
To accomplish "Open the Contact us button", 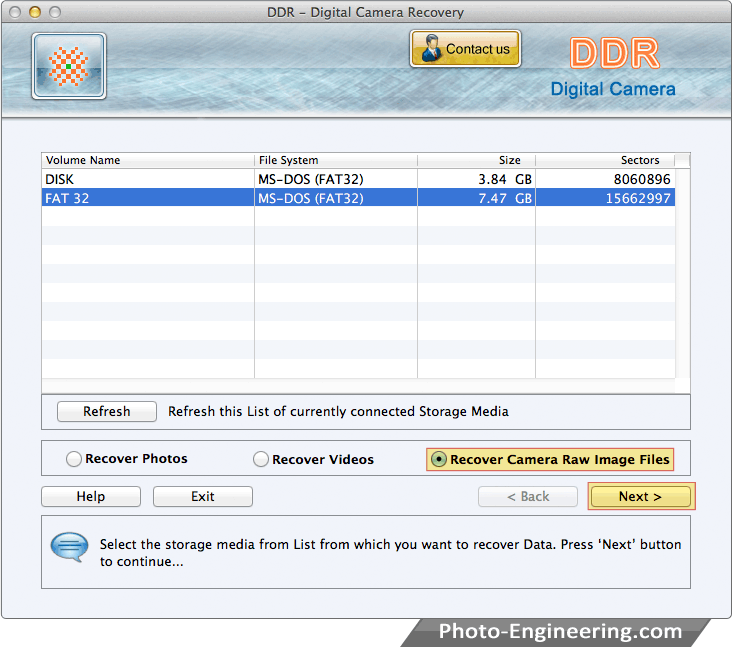I will tap(465, 49).
